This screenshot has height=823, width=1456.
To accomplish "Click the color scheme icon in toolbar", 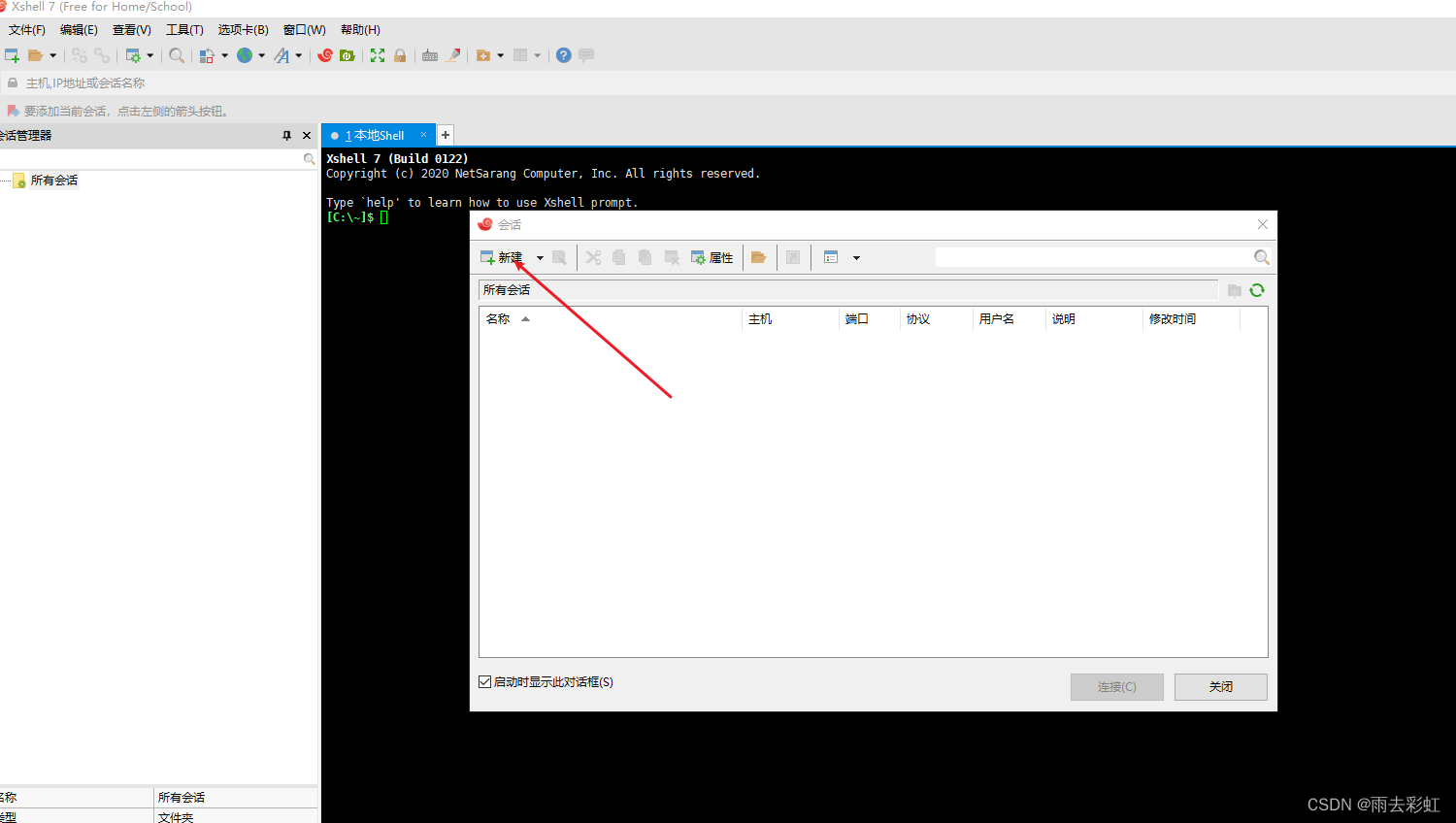I will [x=207, y=55].
